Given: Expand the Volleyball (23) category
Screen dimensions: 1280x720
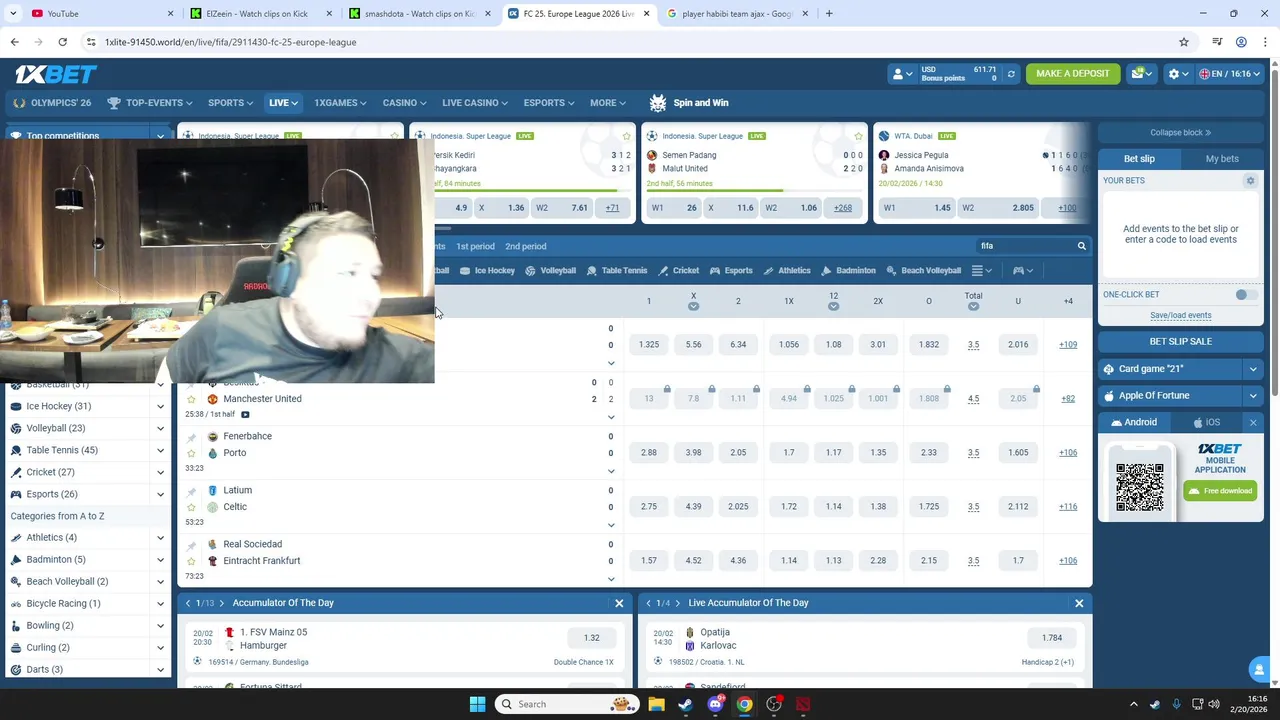Looking at the screenshot, I should pyautogui.click(x=160, y=428).
